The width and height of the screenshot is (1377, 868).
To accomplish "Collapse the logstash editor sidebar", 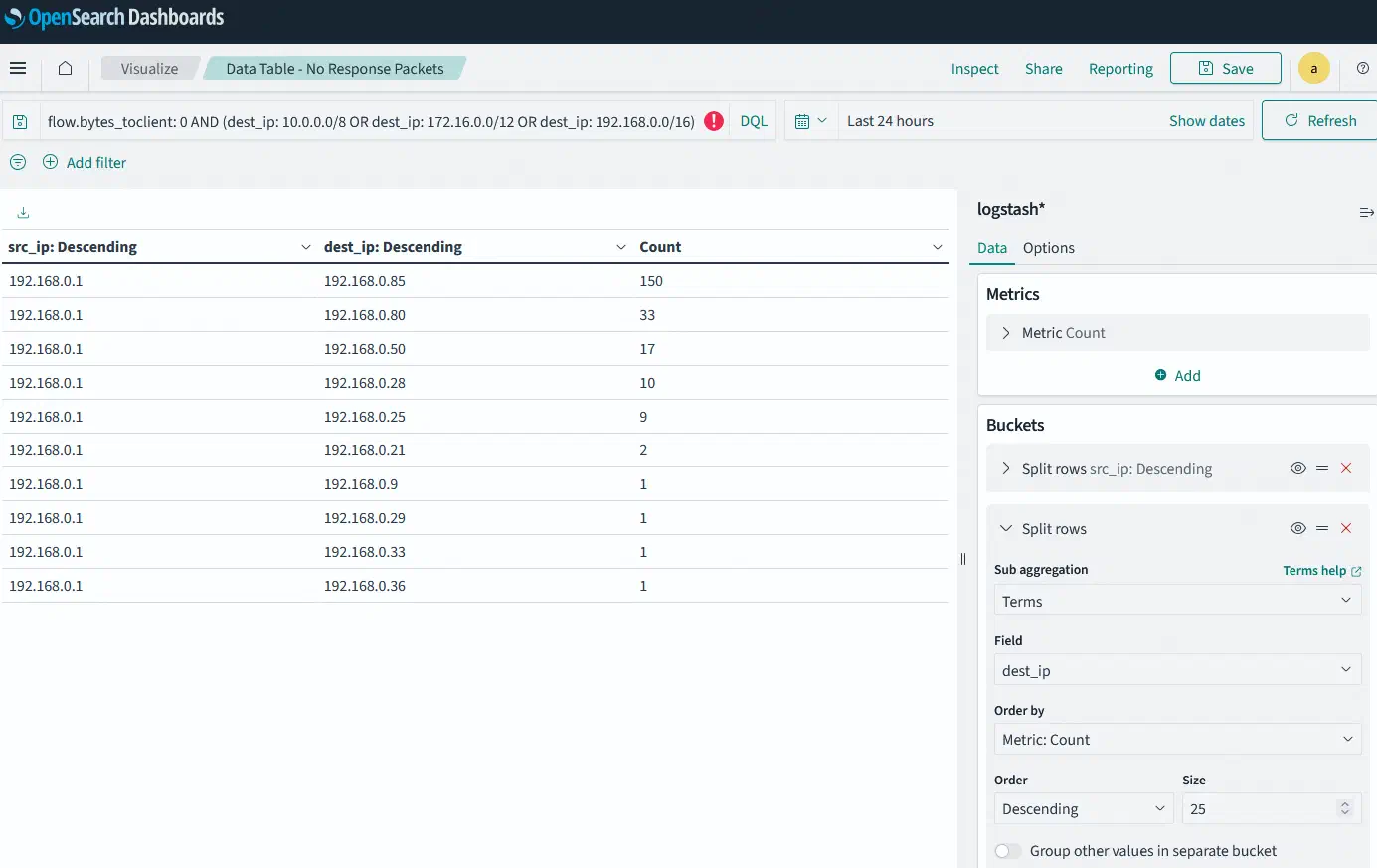I will (x=1366, y=212).
